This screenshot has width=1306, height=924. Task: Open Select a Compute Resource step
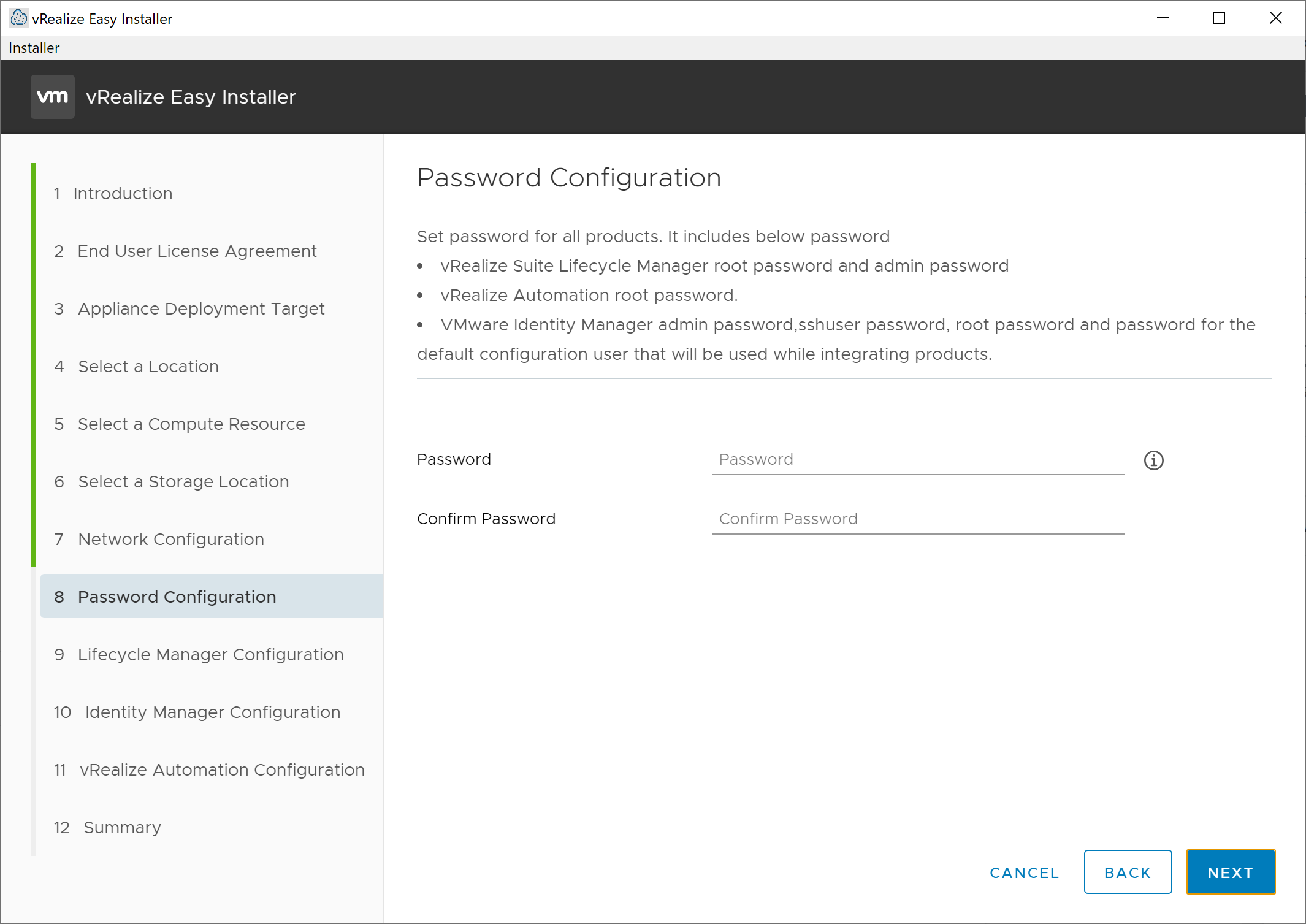191,424
